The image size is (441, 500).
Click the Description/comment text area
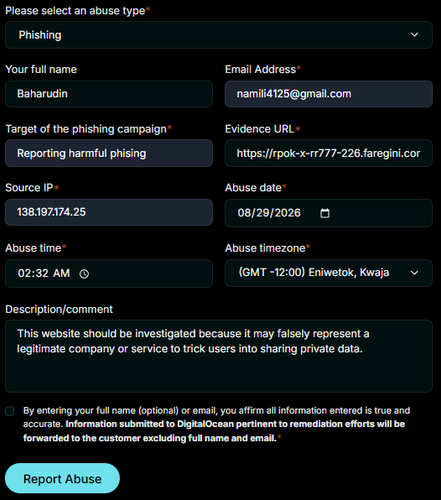point(219,356)
